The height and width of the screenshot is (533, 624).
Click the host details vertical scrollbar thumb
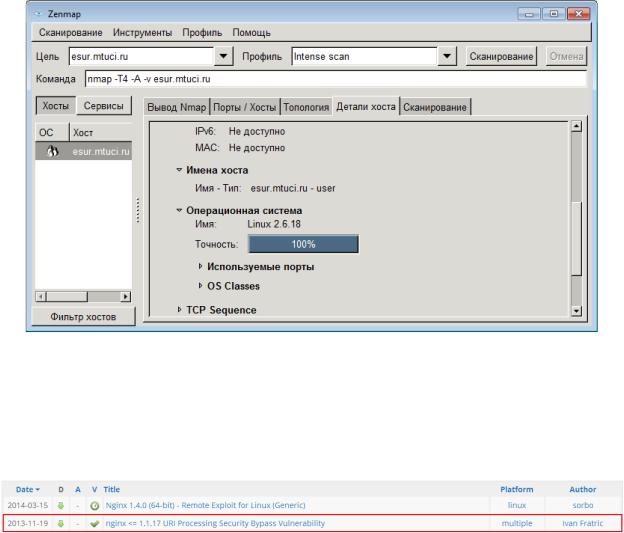(576, 238)
